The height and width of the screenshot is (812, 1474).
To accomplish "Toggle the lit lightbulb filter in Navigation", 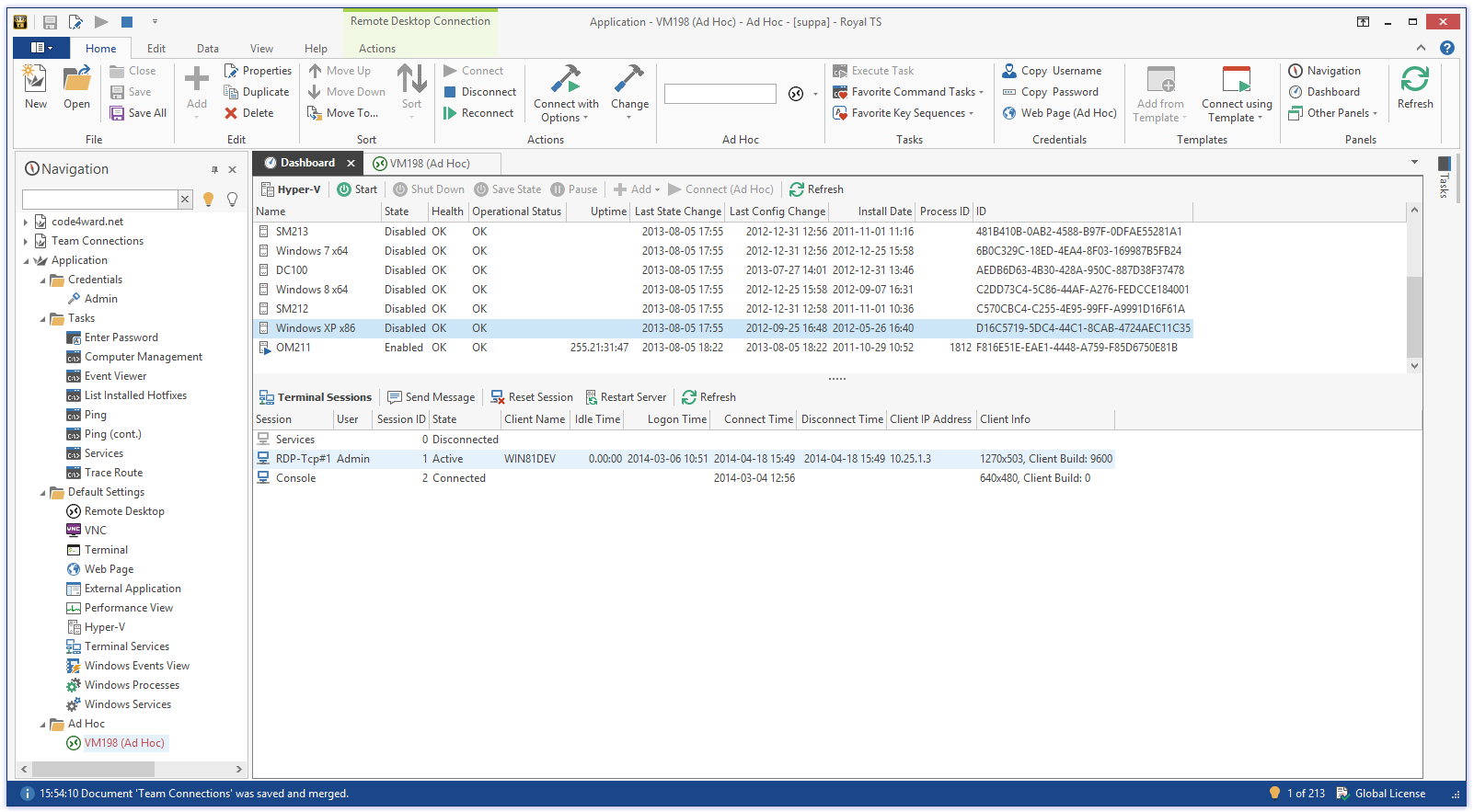I will click(x=209, y=200).
